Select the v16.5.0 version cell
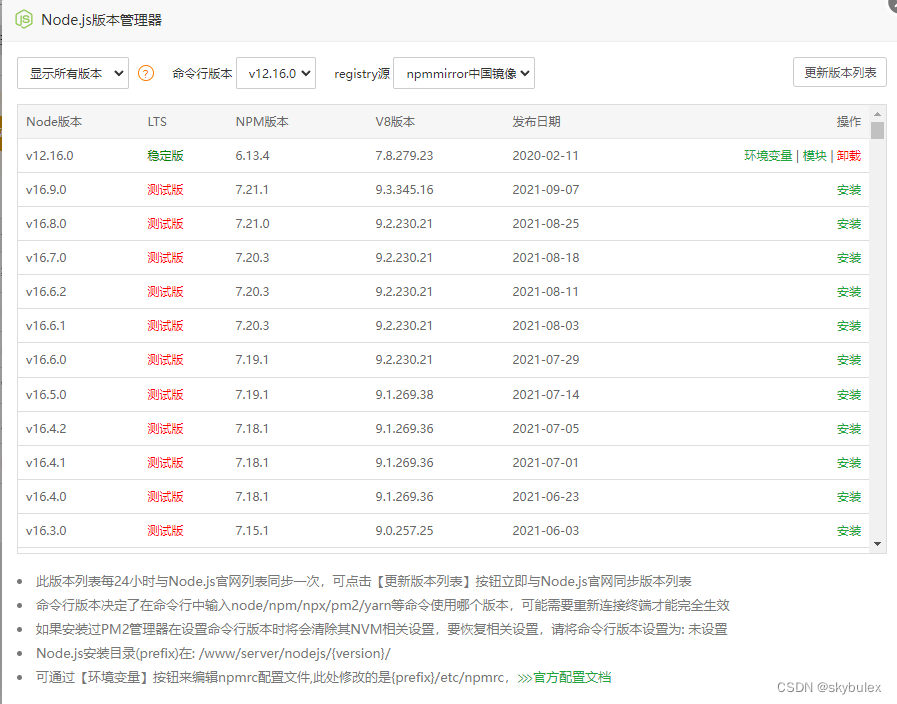897x704 pixels. [46, 395]
